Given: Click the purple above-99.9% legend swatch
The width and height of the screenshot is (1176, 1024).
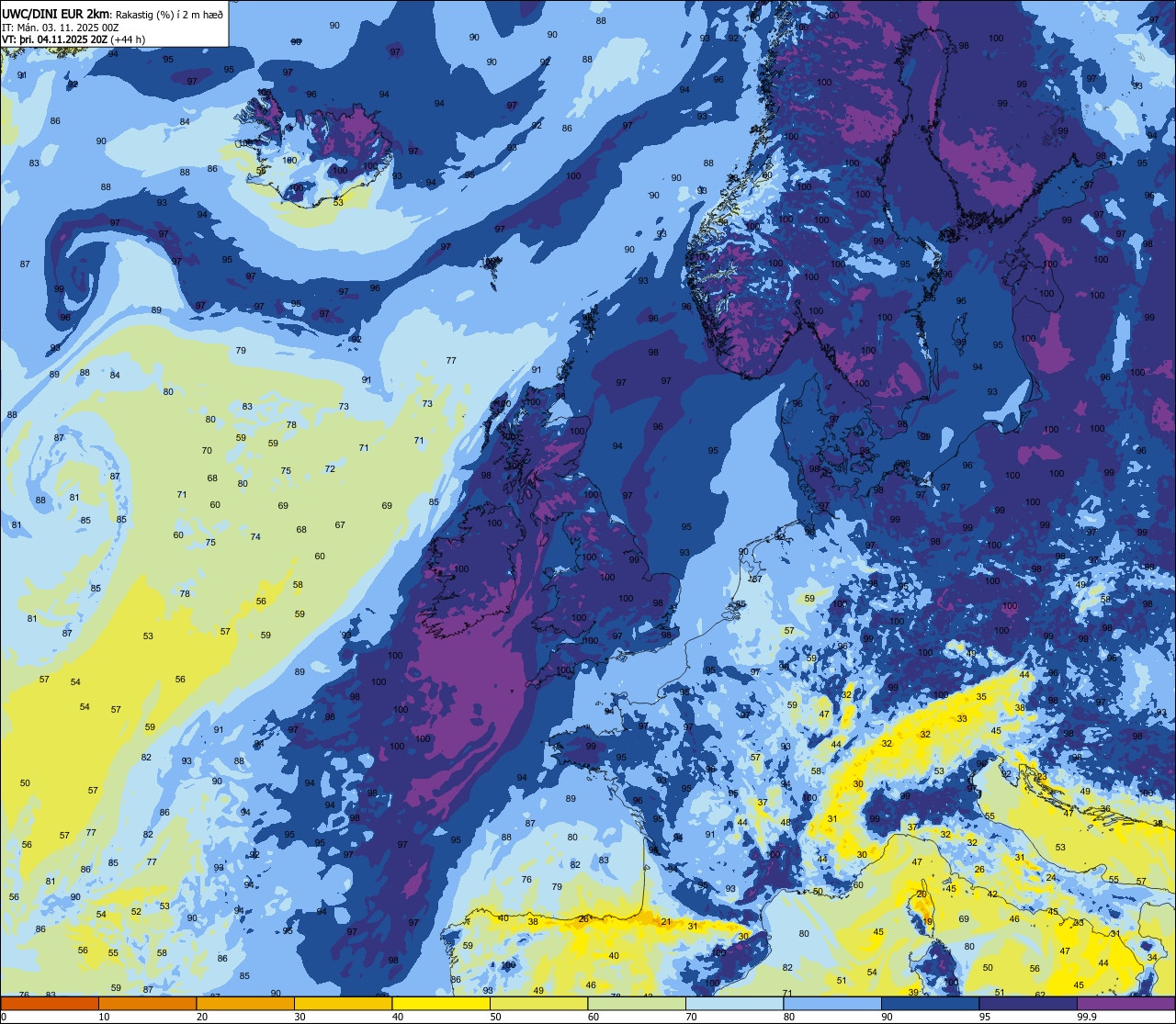Looking at the screenshot, I should (1125, 1003).
